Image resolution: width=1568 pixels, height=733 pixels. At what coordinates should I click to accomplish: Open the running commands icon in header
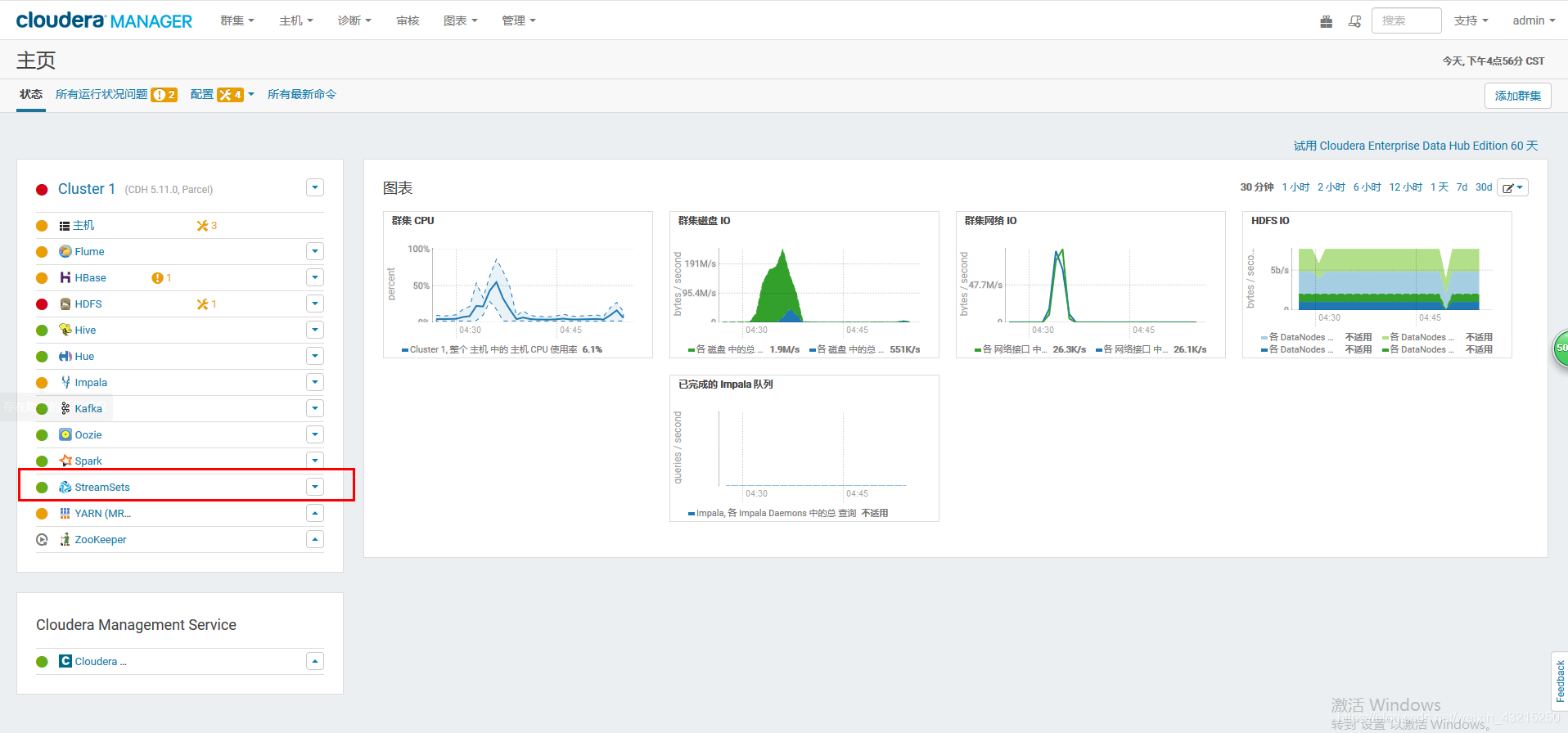pyautogui.click(x=1355, y=21)
